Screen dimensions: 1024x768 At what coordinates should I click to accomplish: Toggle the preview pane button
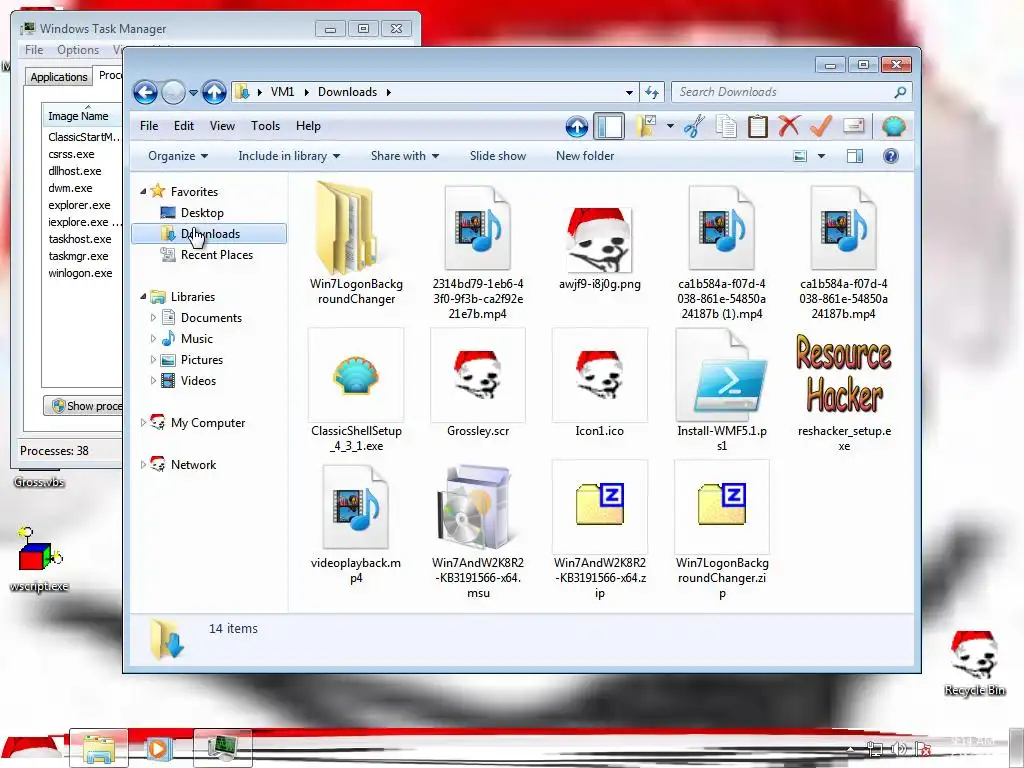[855, 156]
